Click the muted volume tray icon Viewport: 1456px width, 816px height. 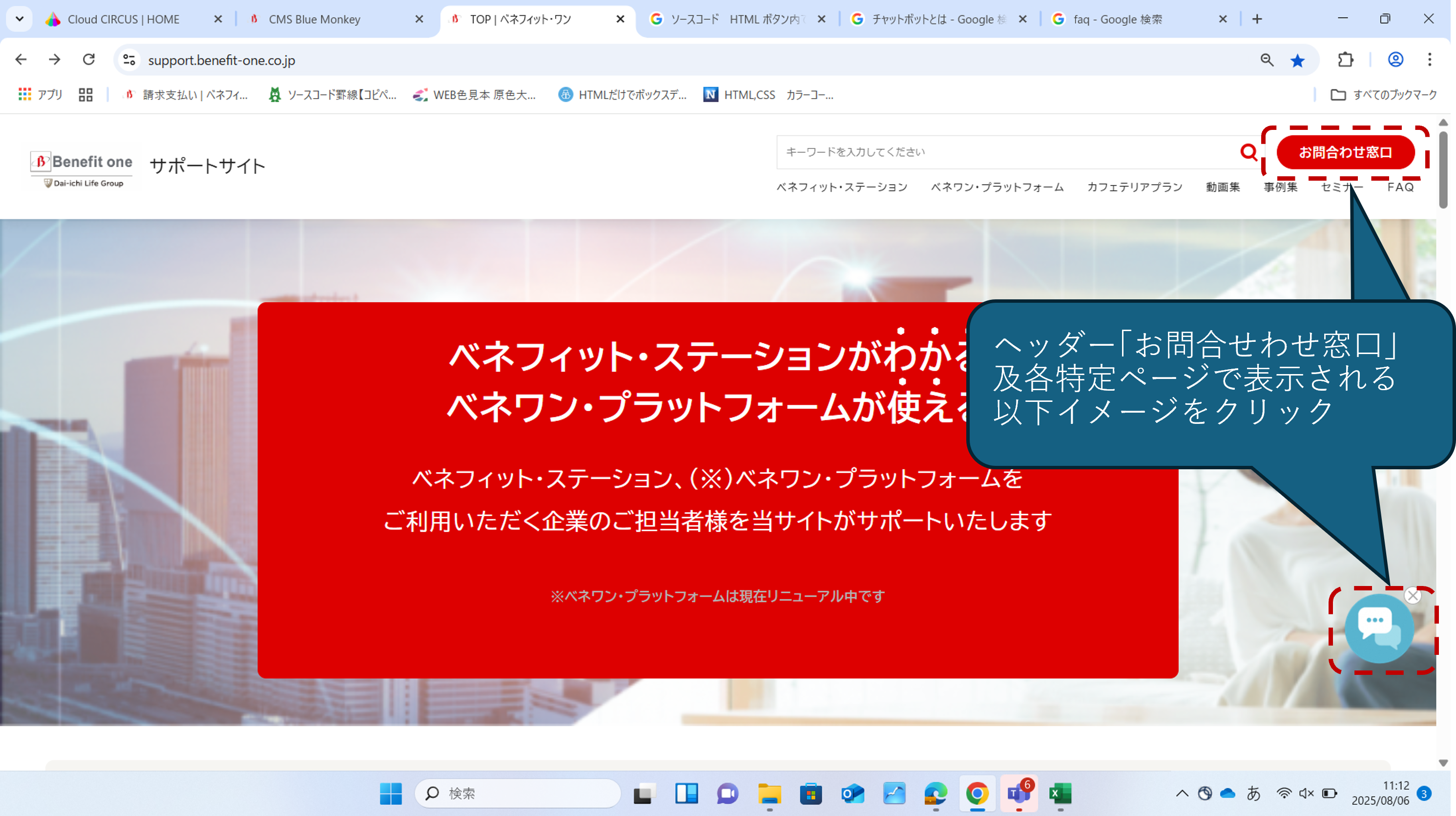click(1306, 794)
